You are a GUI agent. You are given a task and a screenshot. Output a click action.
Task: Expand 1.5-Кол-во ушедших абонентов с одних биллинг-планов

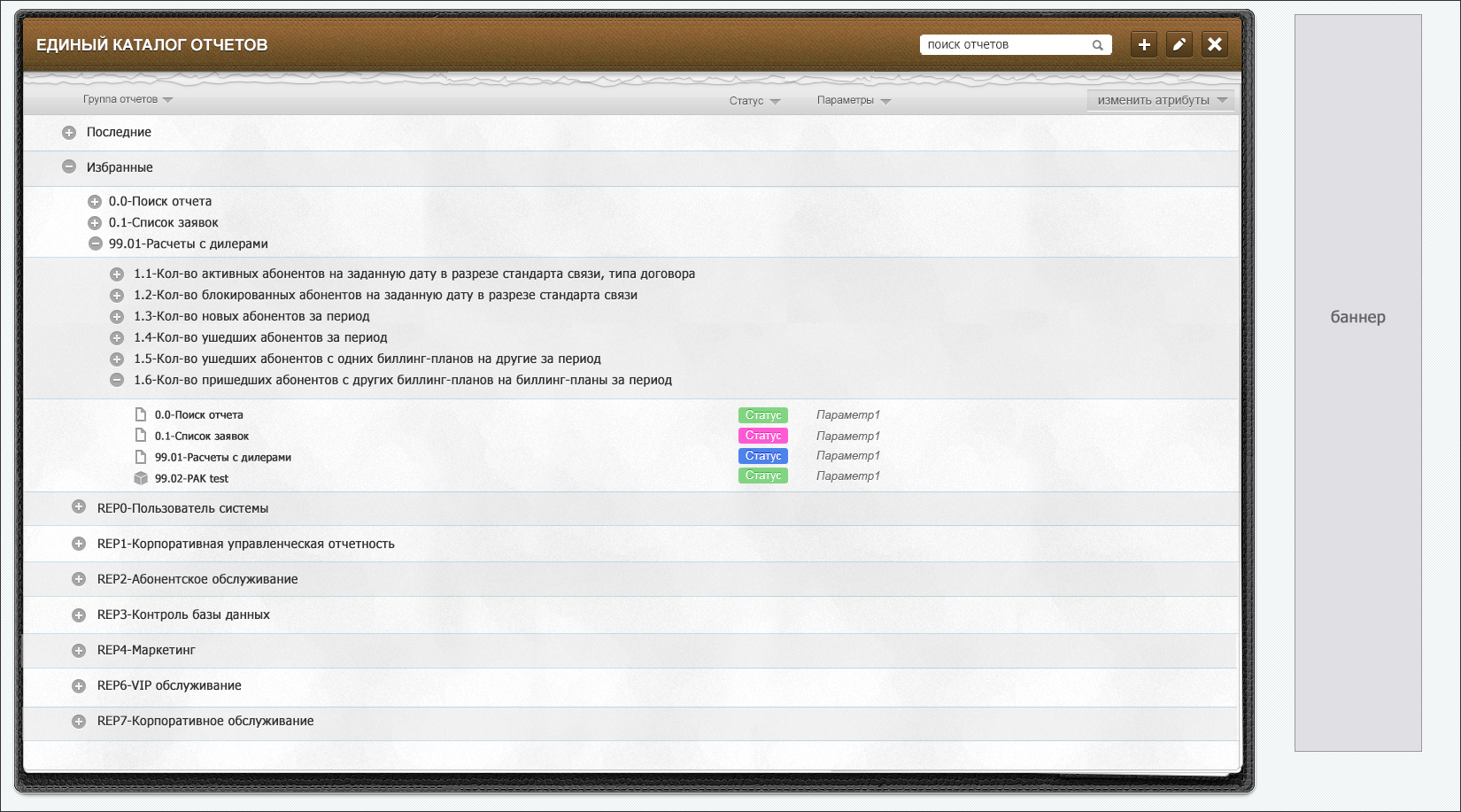pyautogui.click(x=116, y=360)
